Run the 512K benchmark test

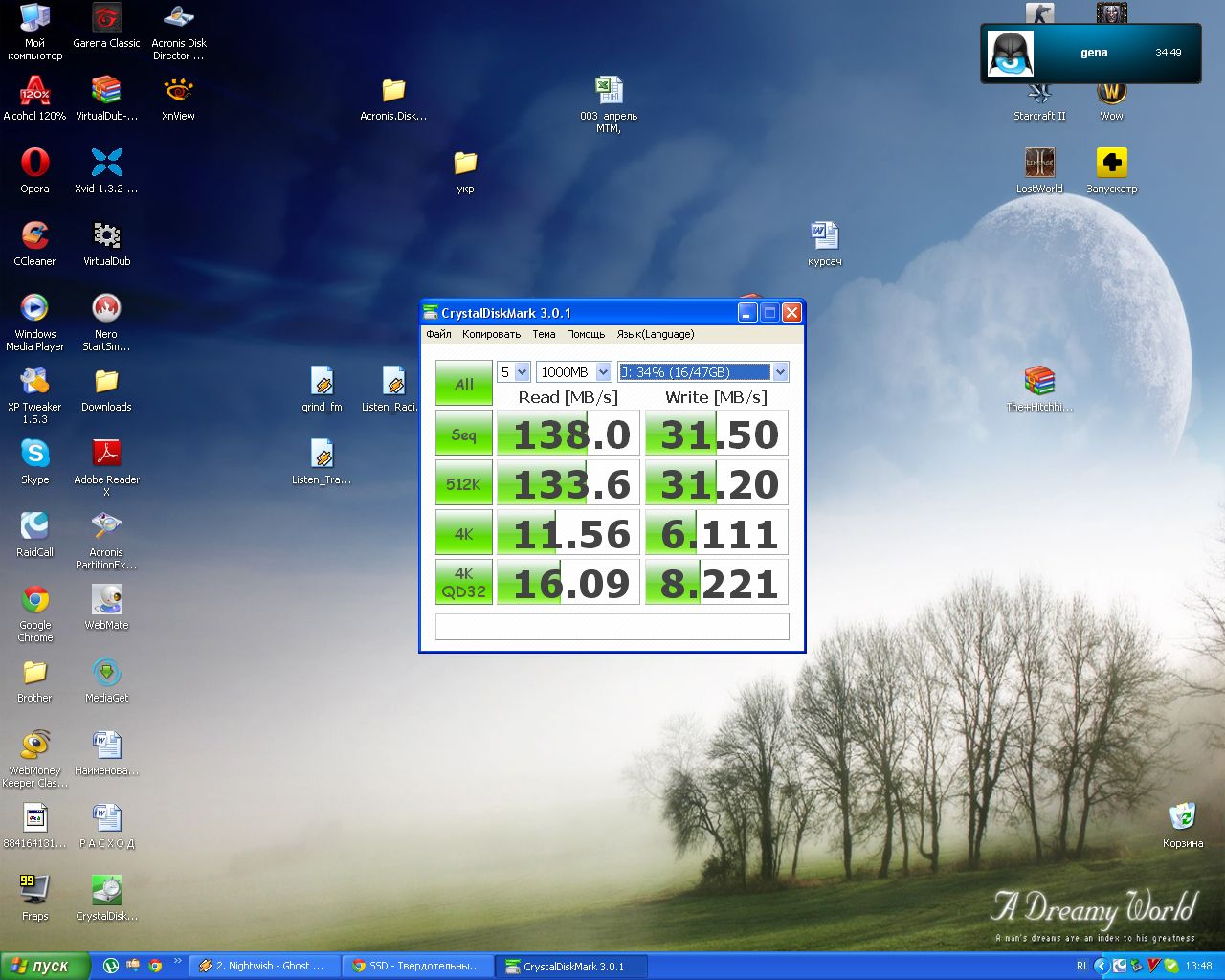[x=463, y=484]
